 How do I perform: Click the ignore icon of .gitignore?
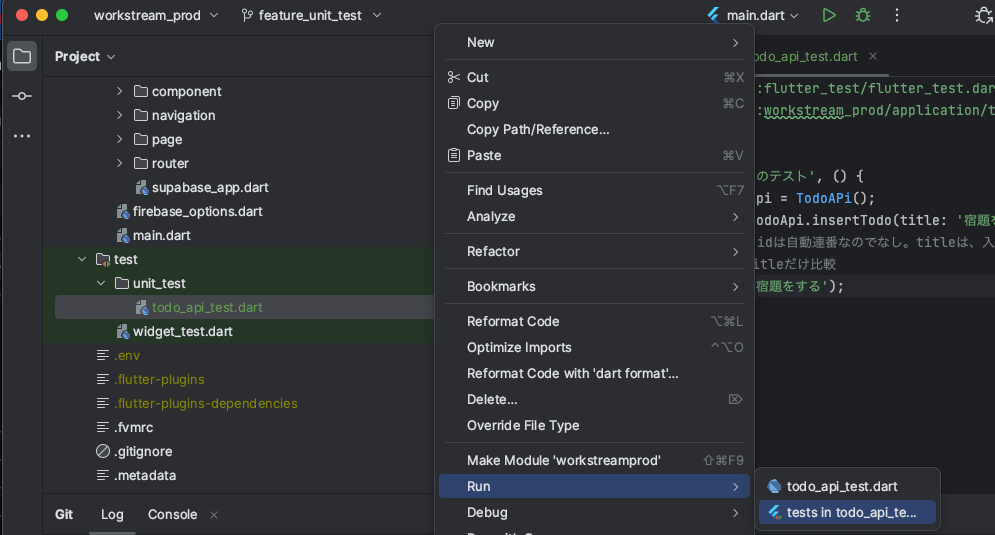coord(103,451)
